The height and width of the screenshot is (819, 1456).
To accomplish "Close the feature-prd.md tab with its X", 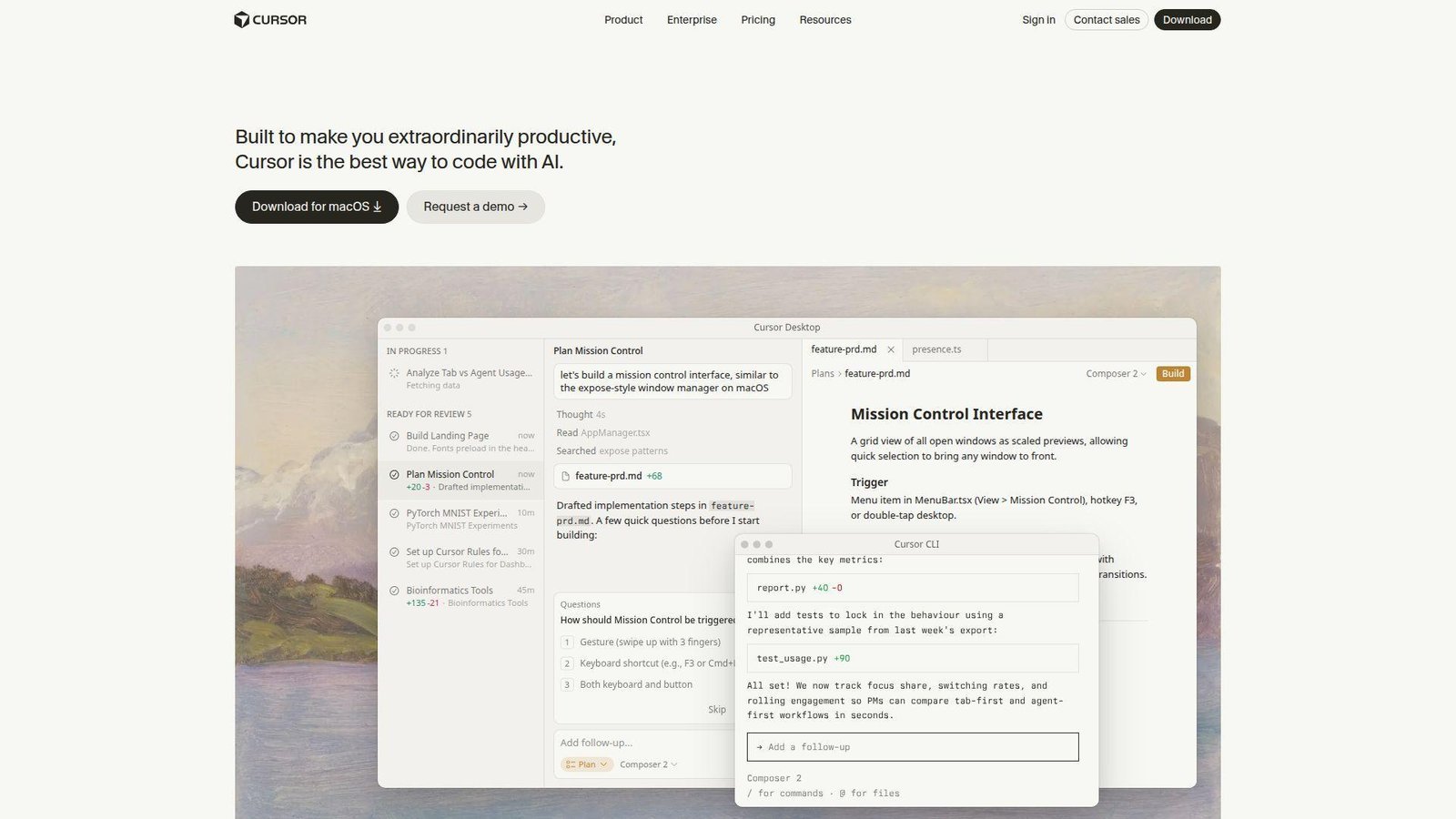I will point(891,349).
